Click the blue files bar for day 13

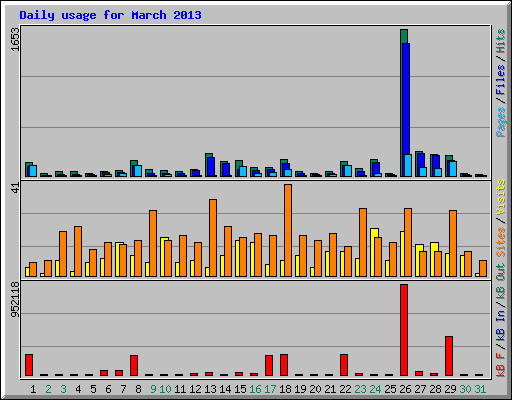pos(211,167)
